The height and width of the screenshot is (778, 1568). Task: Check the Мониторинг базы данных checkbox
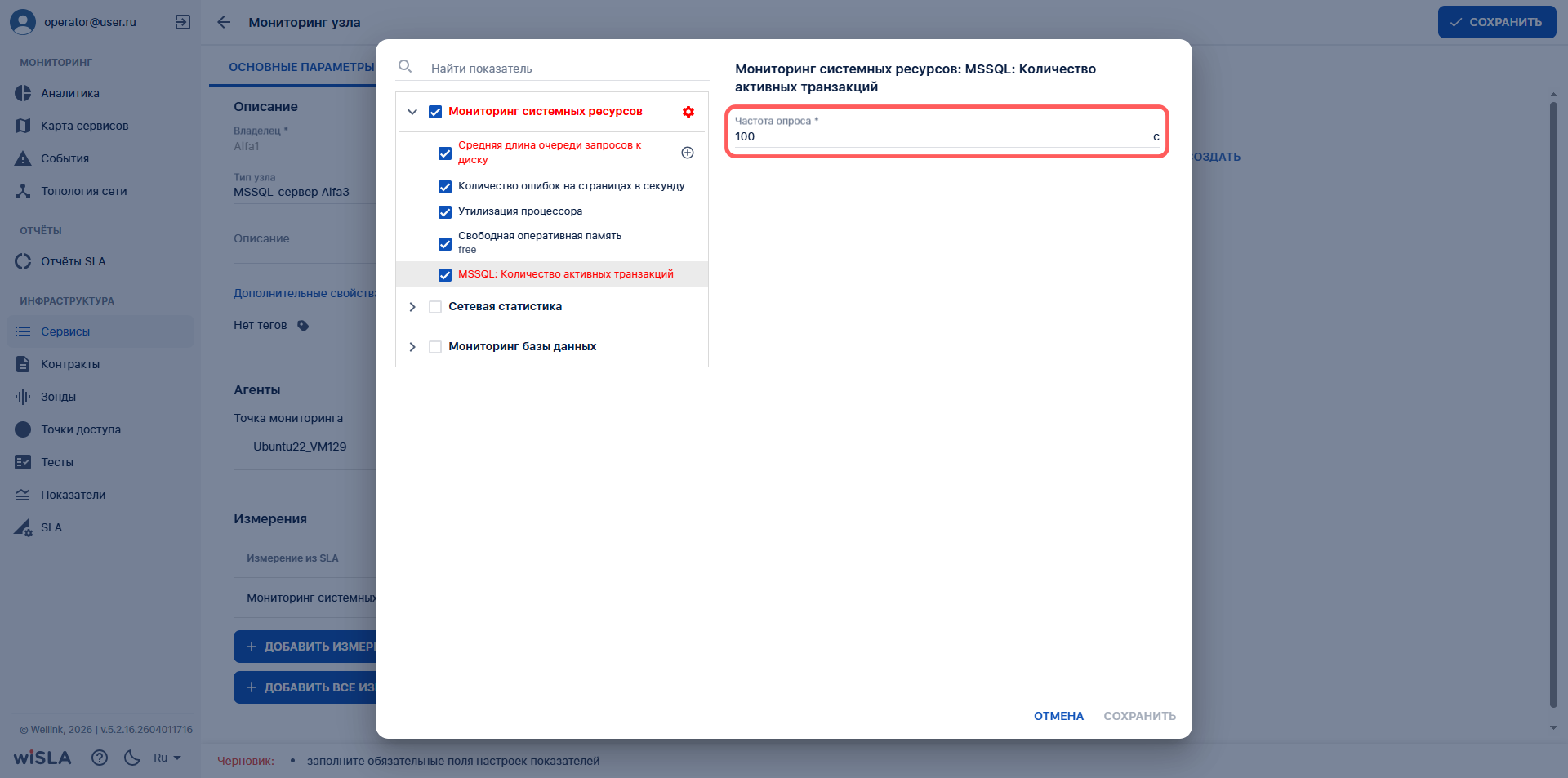pos(435,347)
